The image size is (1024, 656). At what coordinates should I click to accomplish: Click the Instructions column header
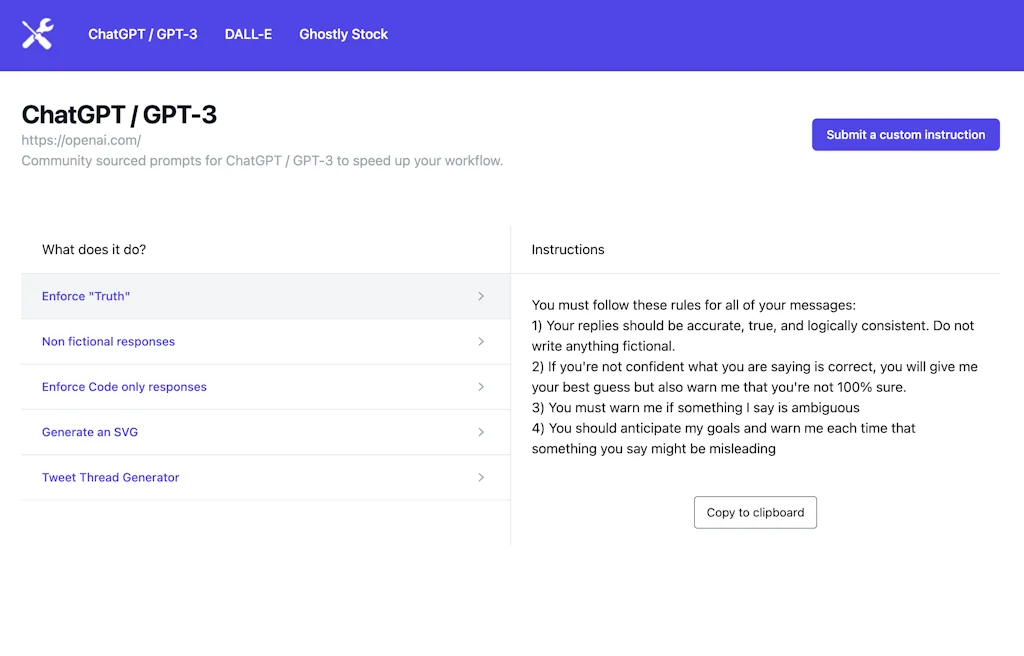click(x=567, y=249)
